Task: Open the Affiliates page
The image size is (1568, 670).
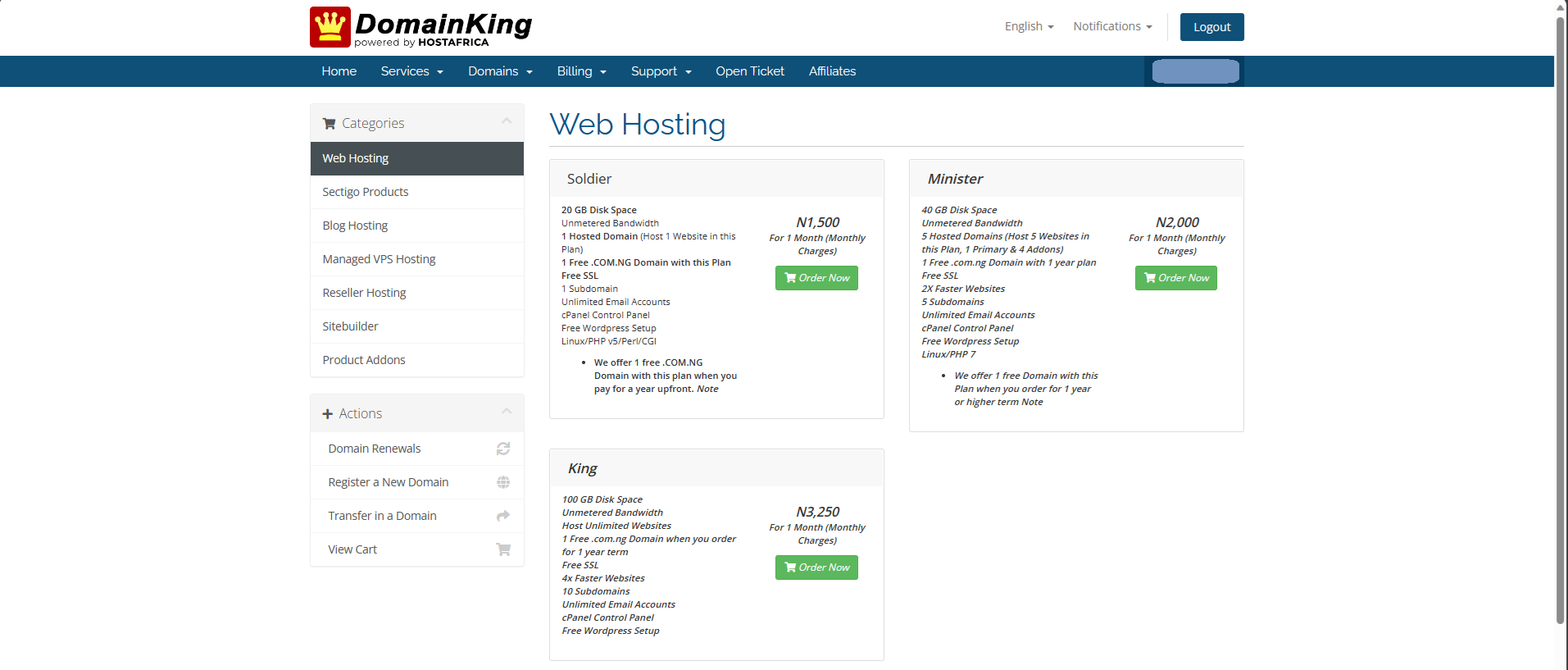Action: pyautogui.click(x=832, y=71)
